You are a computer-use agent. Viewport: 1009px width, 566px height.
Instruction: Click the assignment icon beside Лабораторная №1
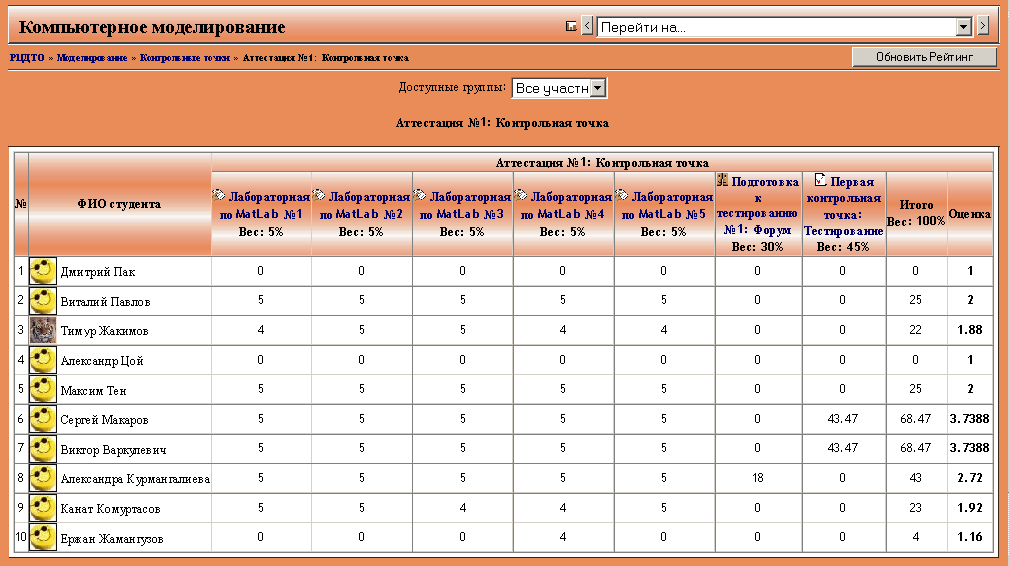click(x=219, y=195)
